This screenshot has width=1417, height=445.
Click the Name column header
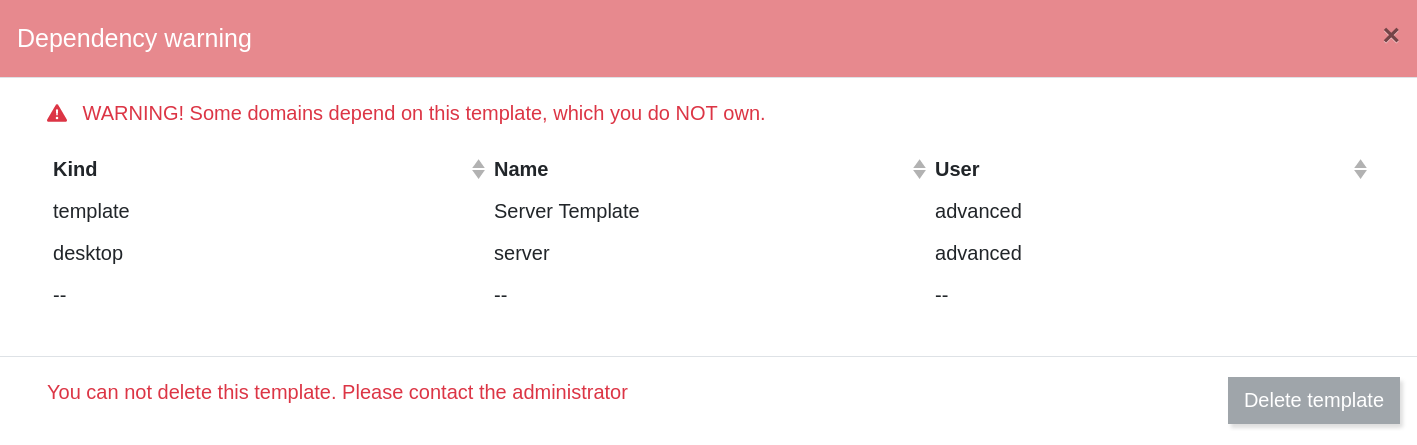[x=521, y=169]
